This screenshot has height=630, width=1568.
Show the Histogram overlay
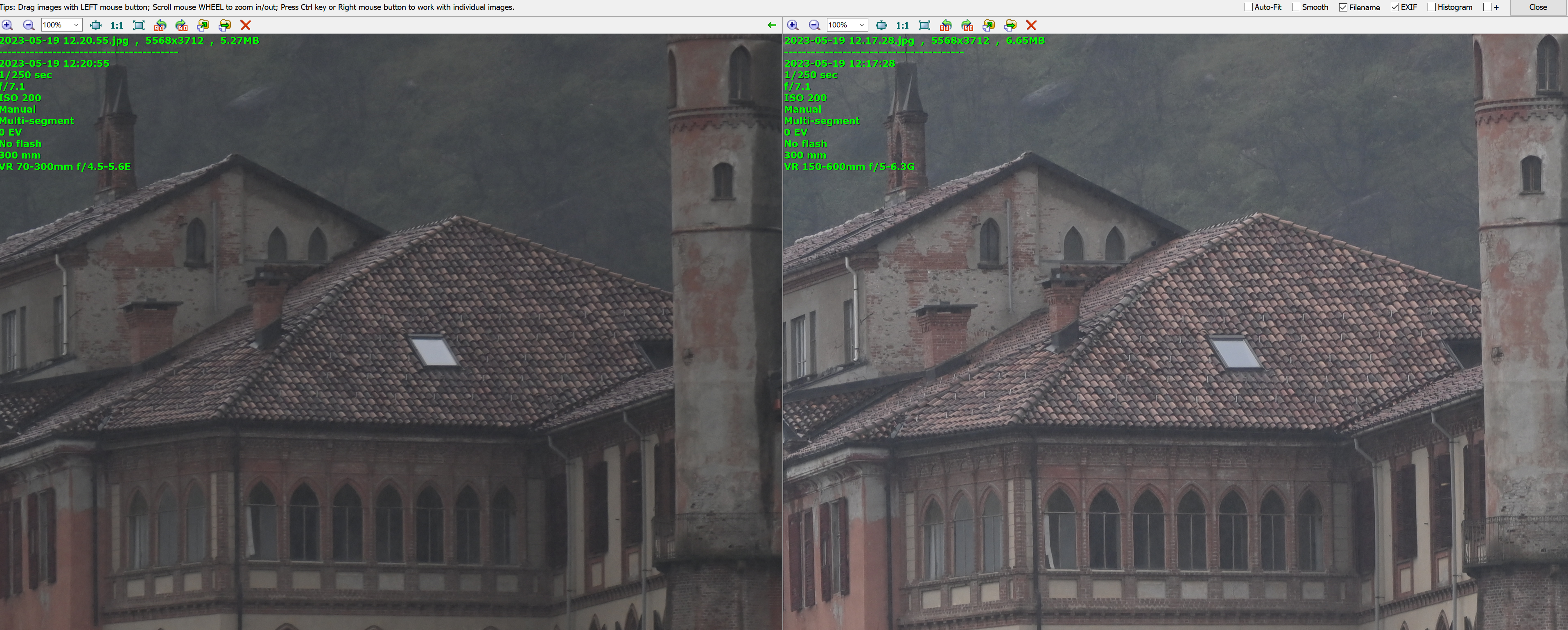1432,7
